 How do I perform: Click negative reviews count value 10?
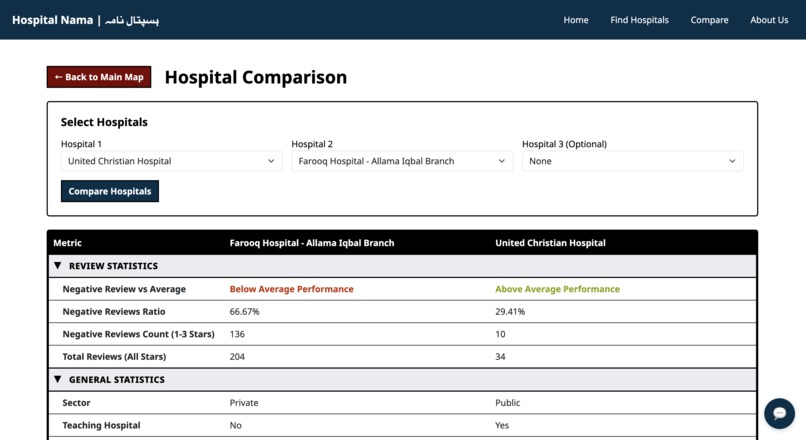500,334
